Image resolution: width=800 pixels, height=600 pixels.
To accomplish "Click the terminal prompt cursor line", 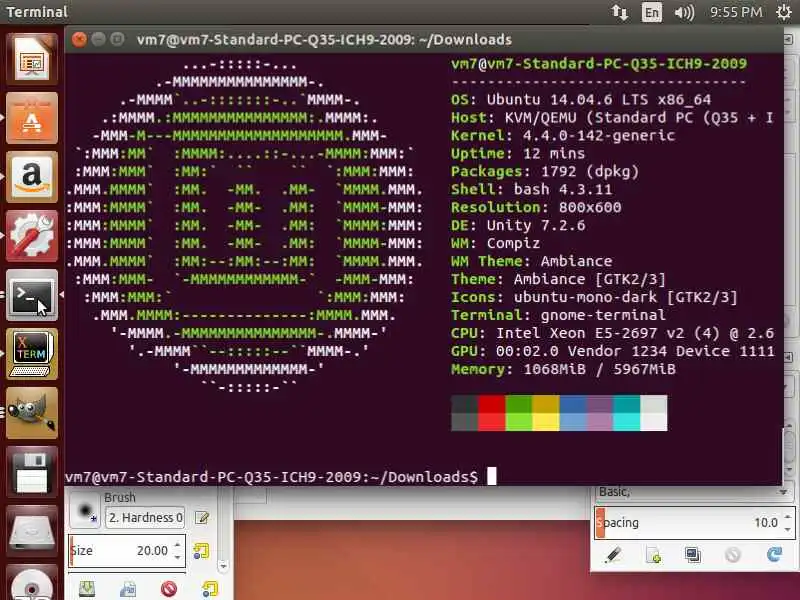I will click(x=281, y=477).
